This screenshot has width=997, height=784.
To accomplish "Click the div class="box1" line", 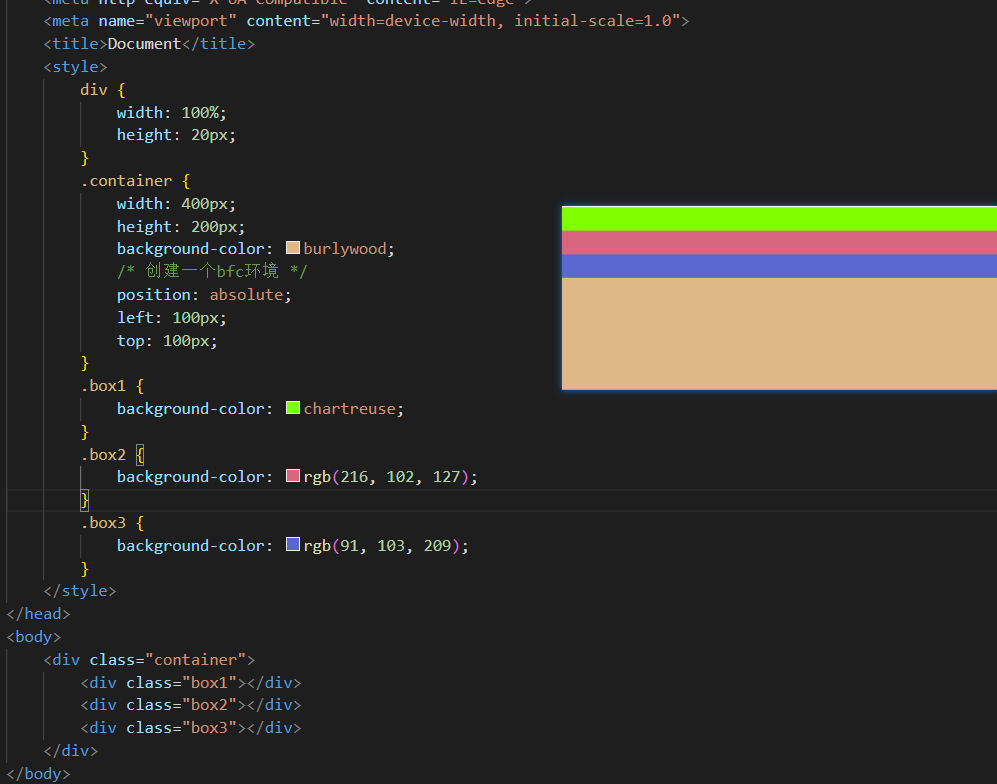I will pyautogui.click(x=190, y=683).
